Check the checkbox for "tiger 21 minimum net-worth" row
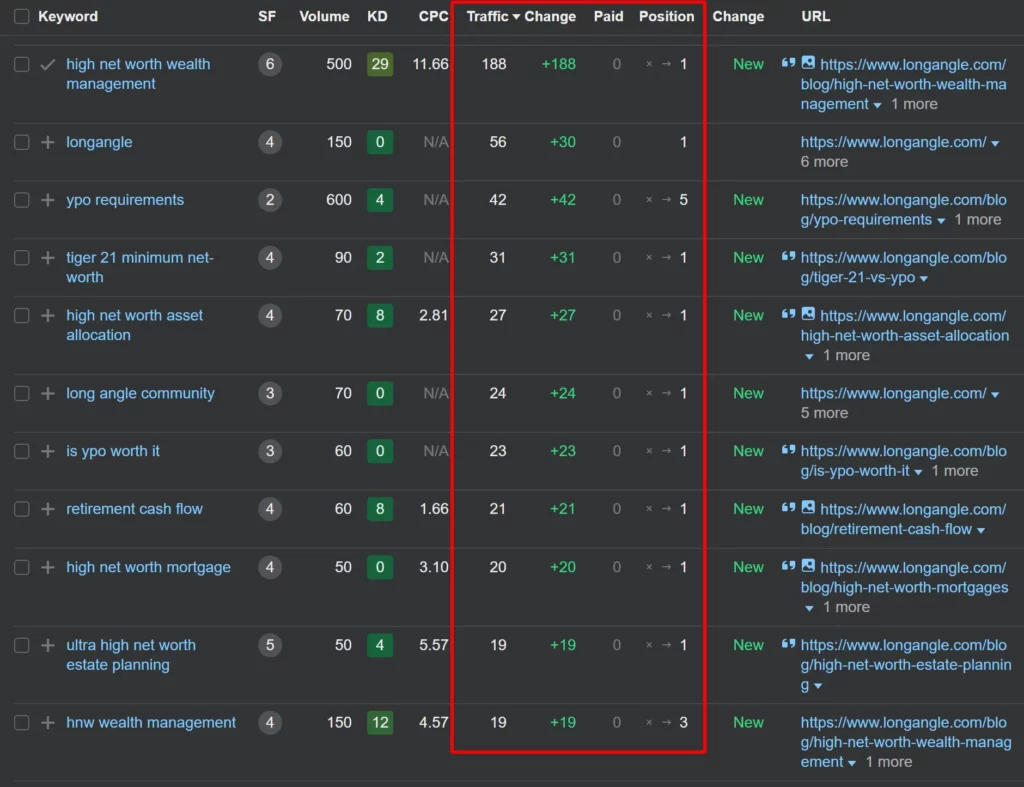 click(x=22, y=257)
